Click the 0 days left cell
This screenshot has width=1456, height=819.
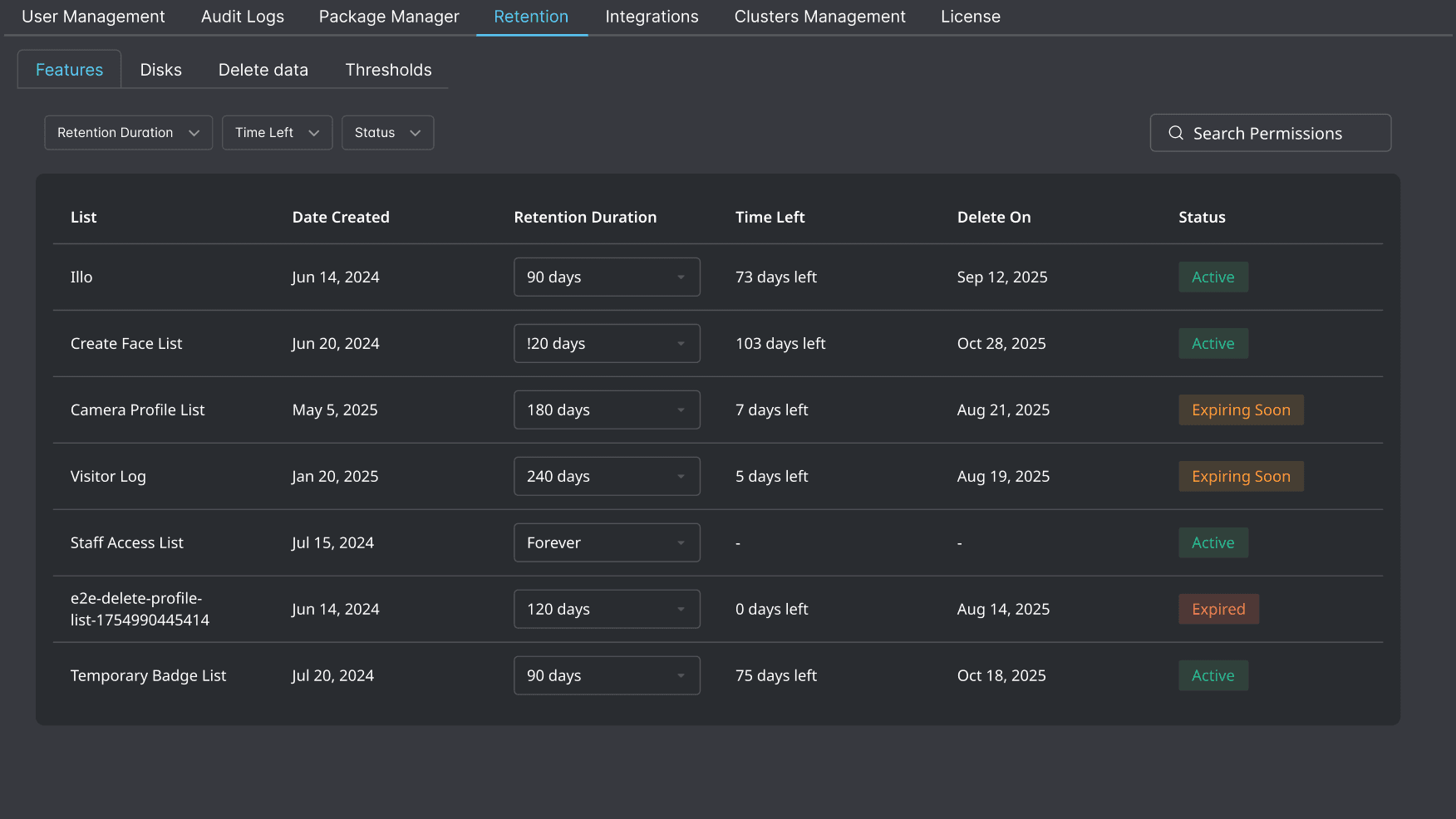point(772,609)
